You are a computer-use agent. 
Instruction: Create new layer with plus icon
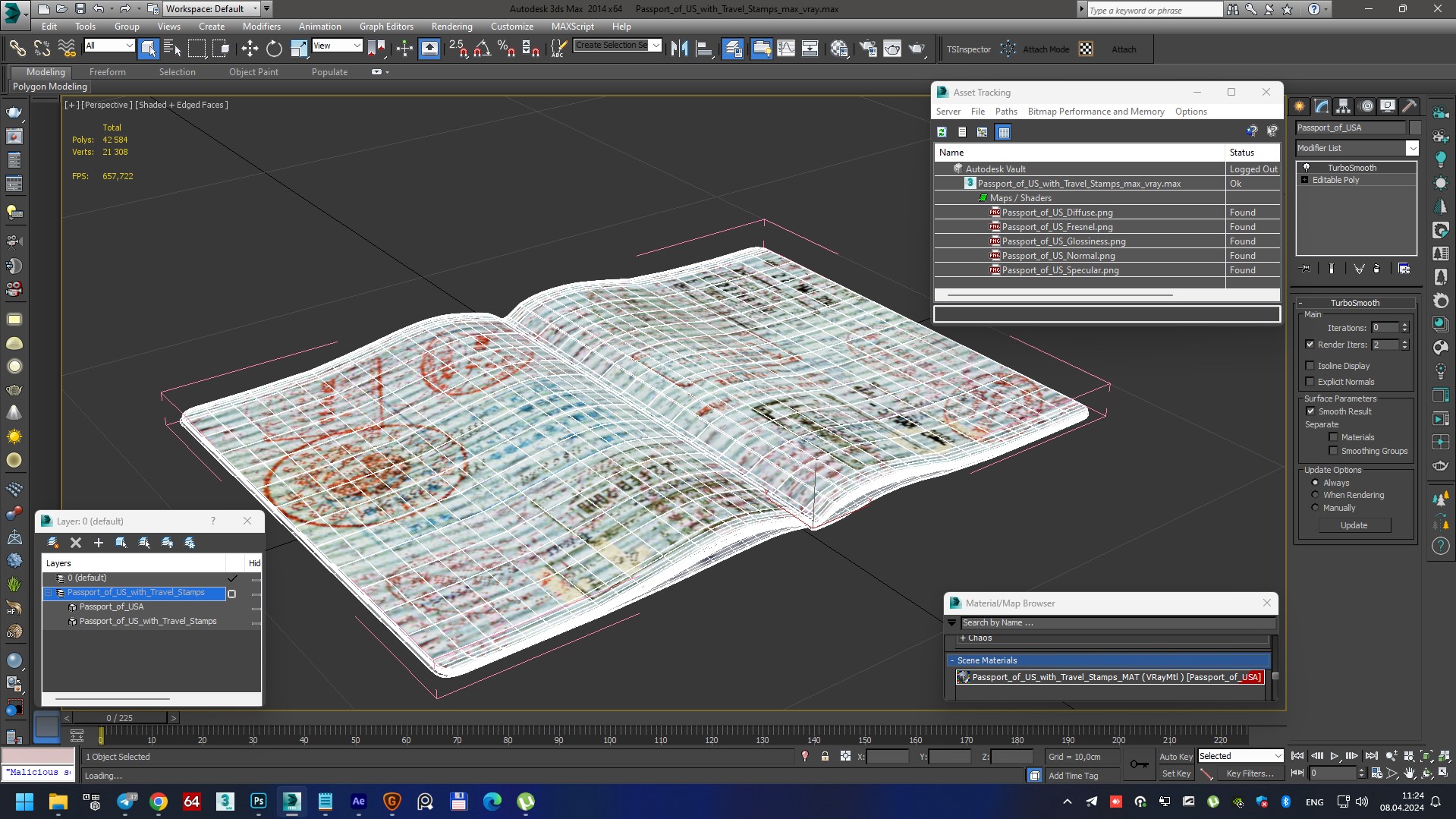tap(98, 543)
